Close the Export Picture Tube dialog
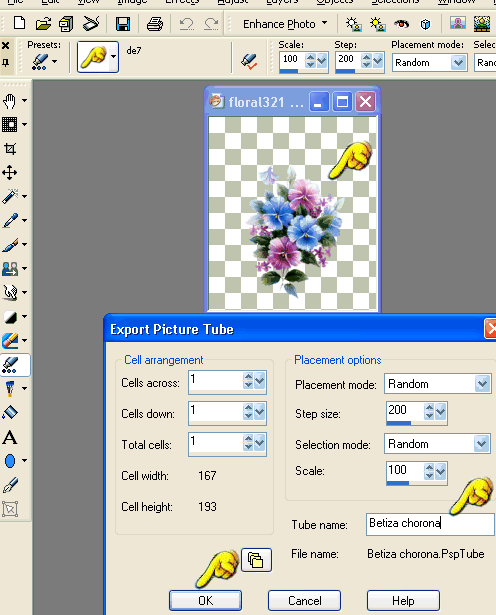This screenshot has width=496, height=615. (x=491, y=328)
